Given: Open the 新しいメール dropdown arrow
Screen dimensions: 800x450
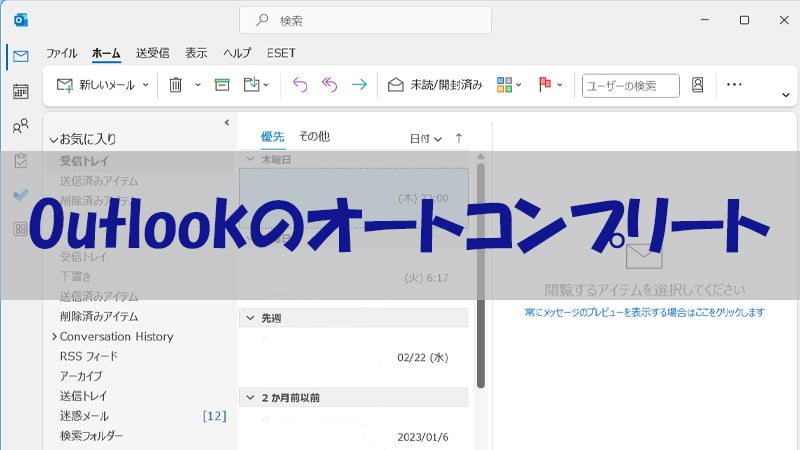Looking at the screenshot, I should (x=145, y=85).
